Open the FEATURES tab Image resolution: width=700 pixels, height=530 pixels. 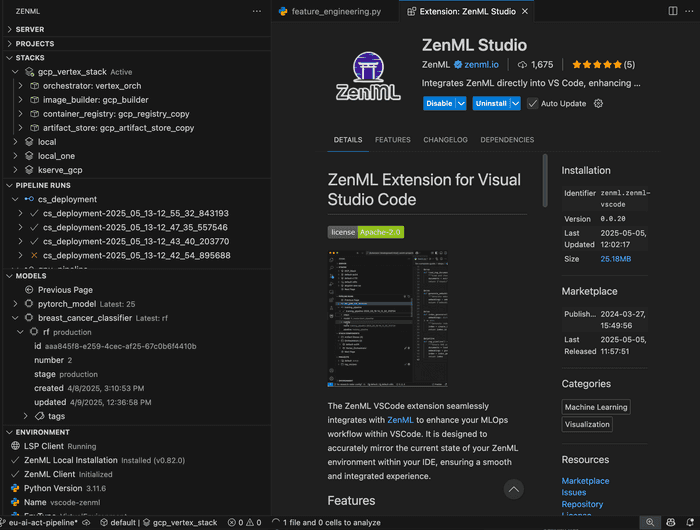(392, 140)
